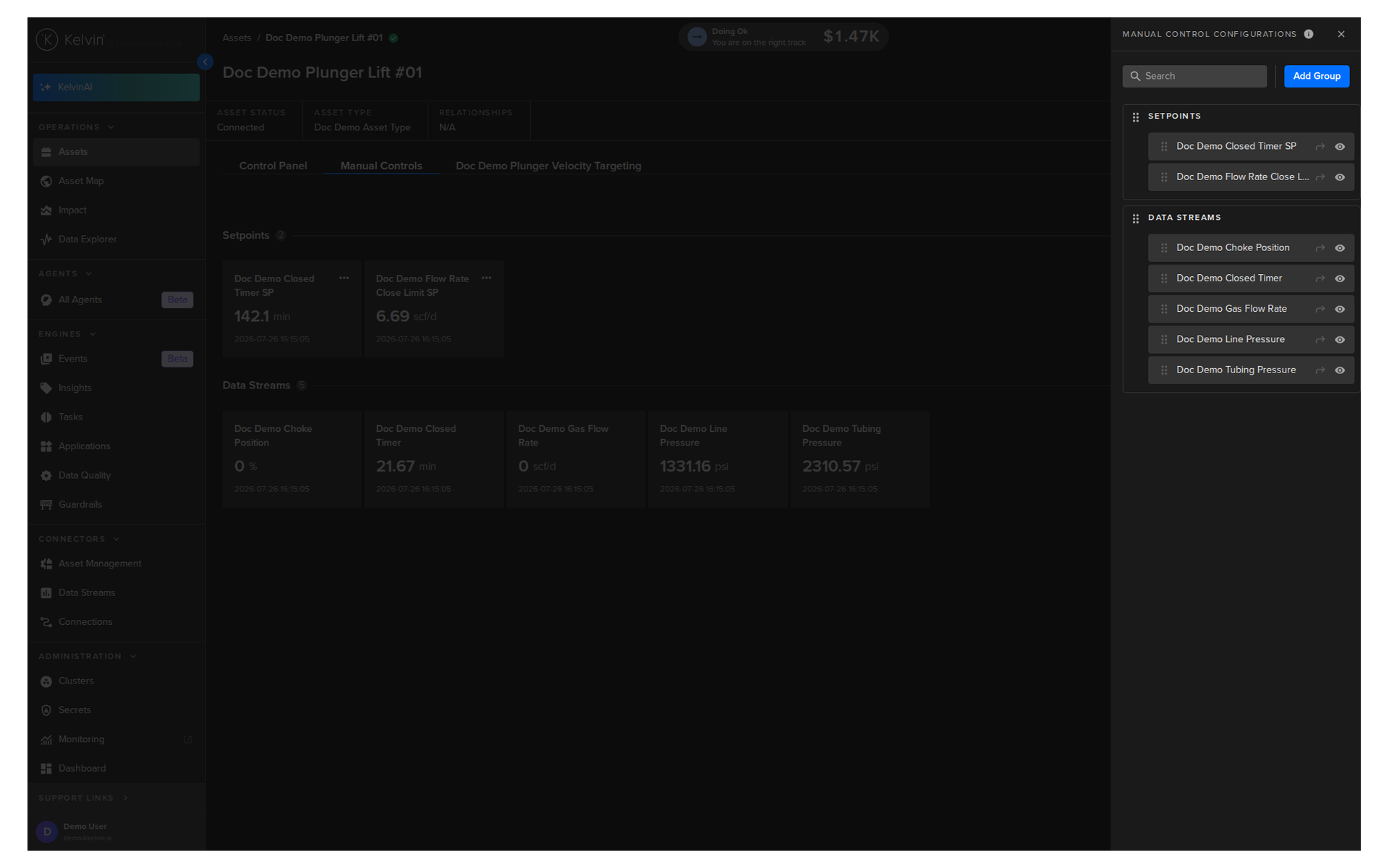Open Asset Map in the sidebar
Screen dimensions: 1389x868
click(x=116, y=181)
